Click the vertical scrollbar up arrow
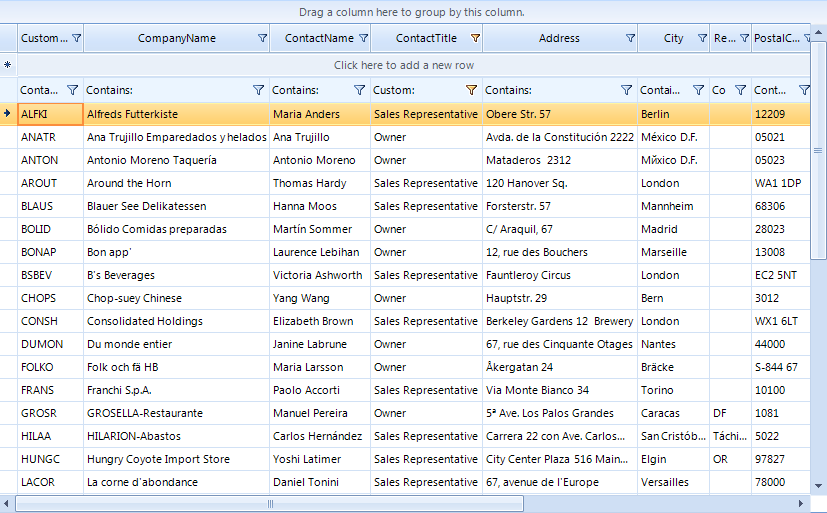The width and height of the screenshot is (827, 513). 818,32
